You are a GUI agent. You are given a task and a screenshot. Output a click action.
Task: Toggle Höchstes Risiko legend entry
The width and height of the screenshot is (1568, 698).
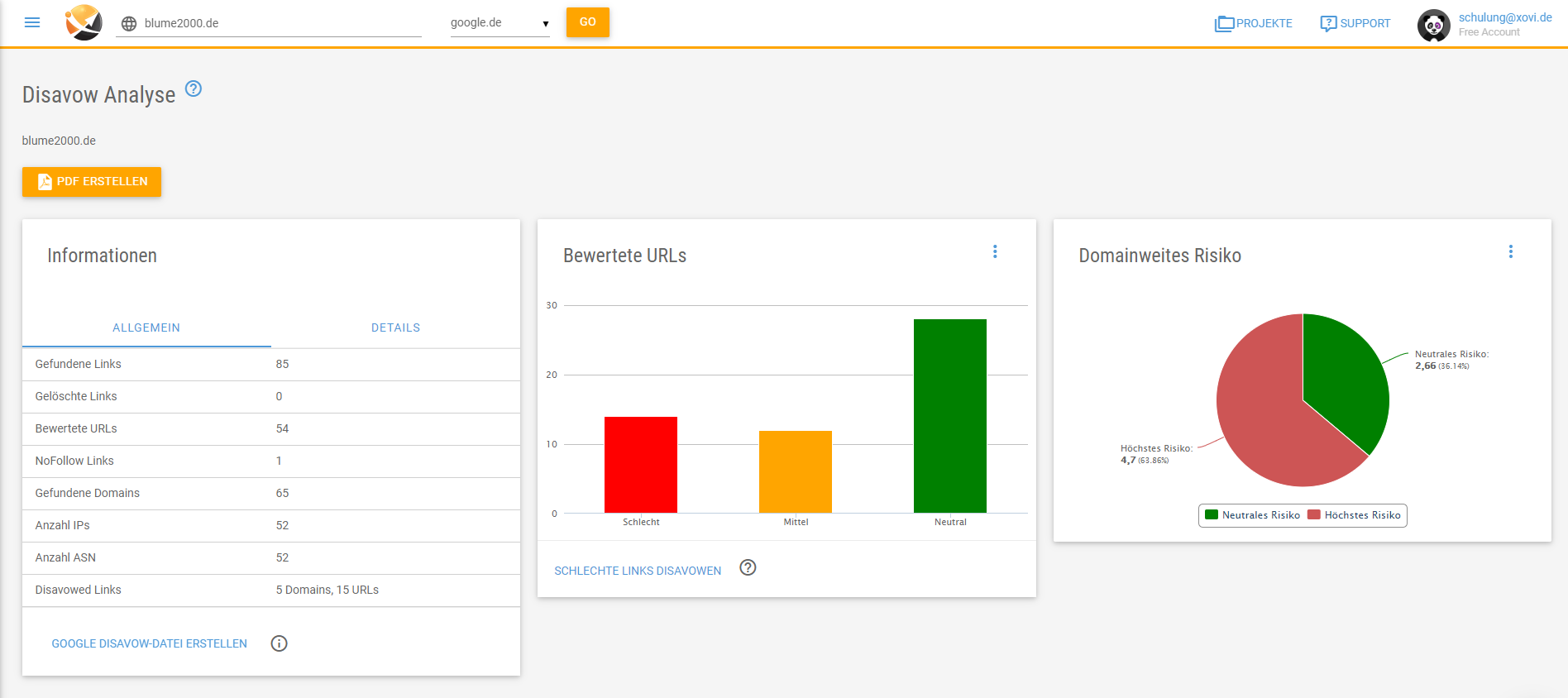tap(1354, 515)
